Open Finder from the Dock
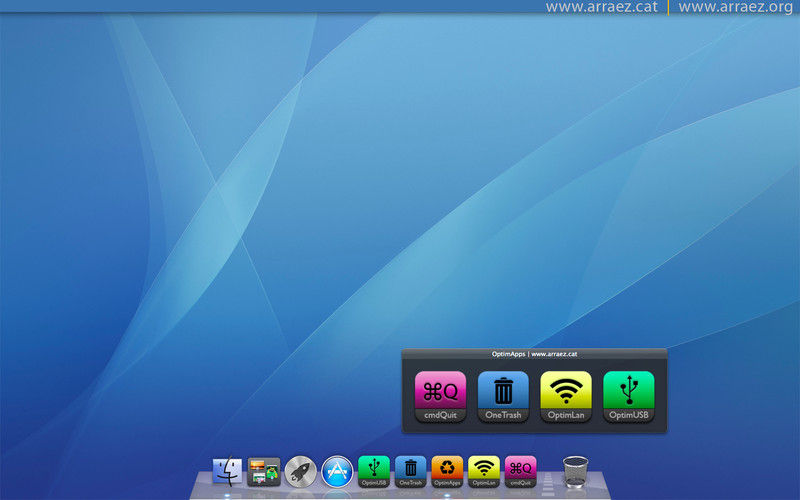The image size is (800, 500). coord(227,471)
